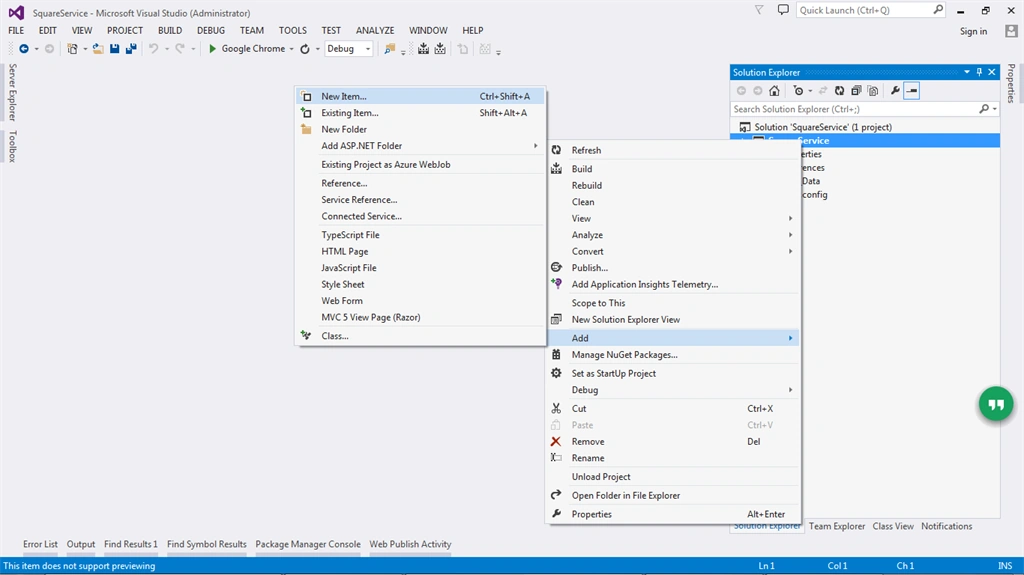Image resolution: width=1024 pixels, height=575 pixels.
Task: Open Properties wrench icon in Solution Explorer
Action: point(895,91)
